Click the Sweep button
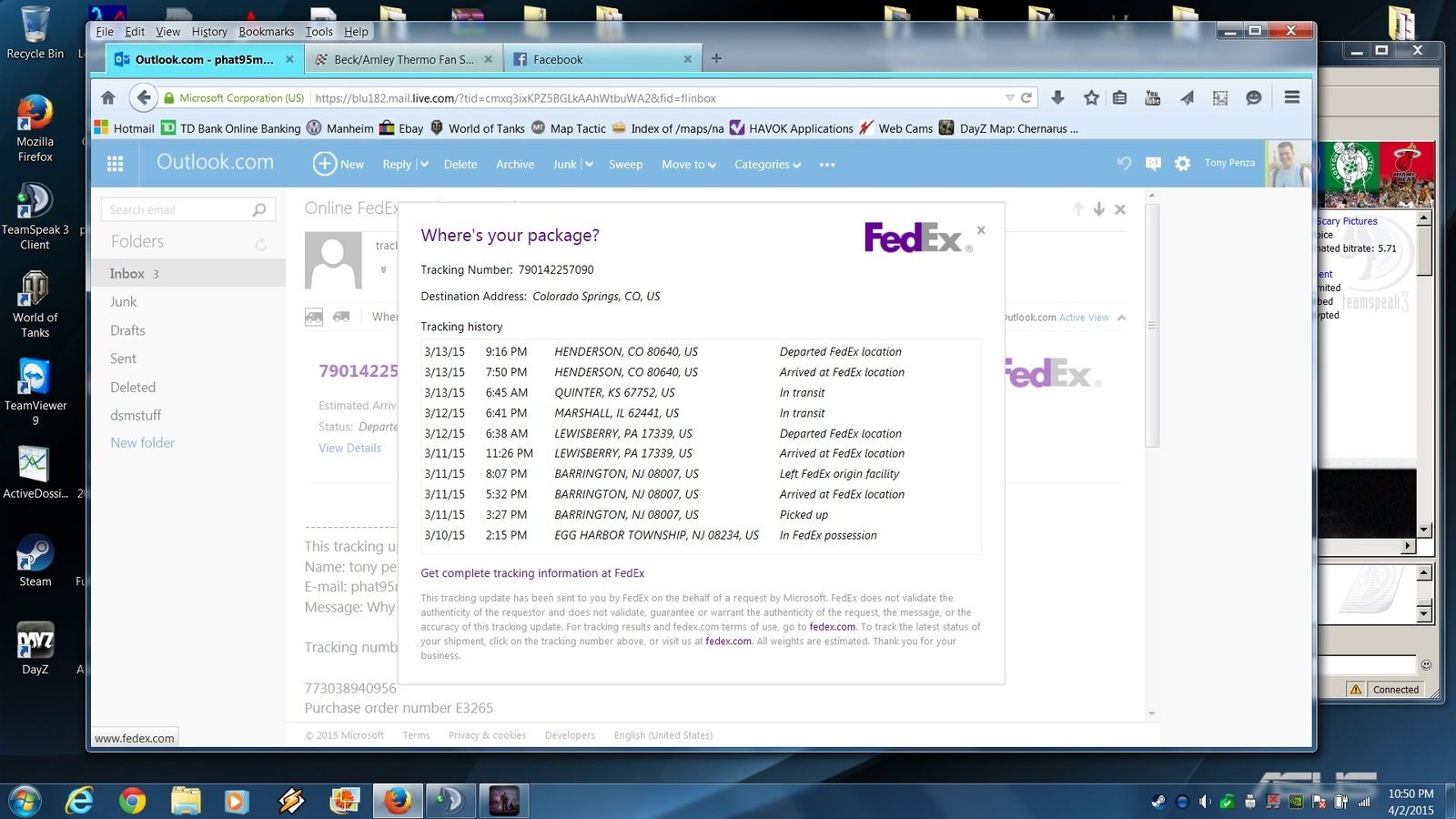1456x819 pixels. pyautogui.click(x=625, y=165)
